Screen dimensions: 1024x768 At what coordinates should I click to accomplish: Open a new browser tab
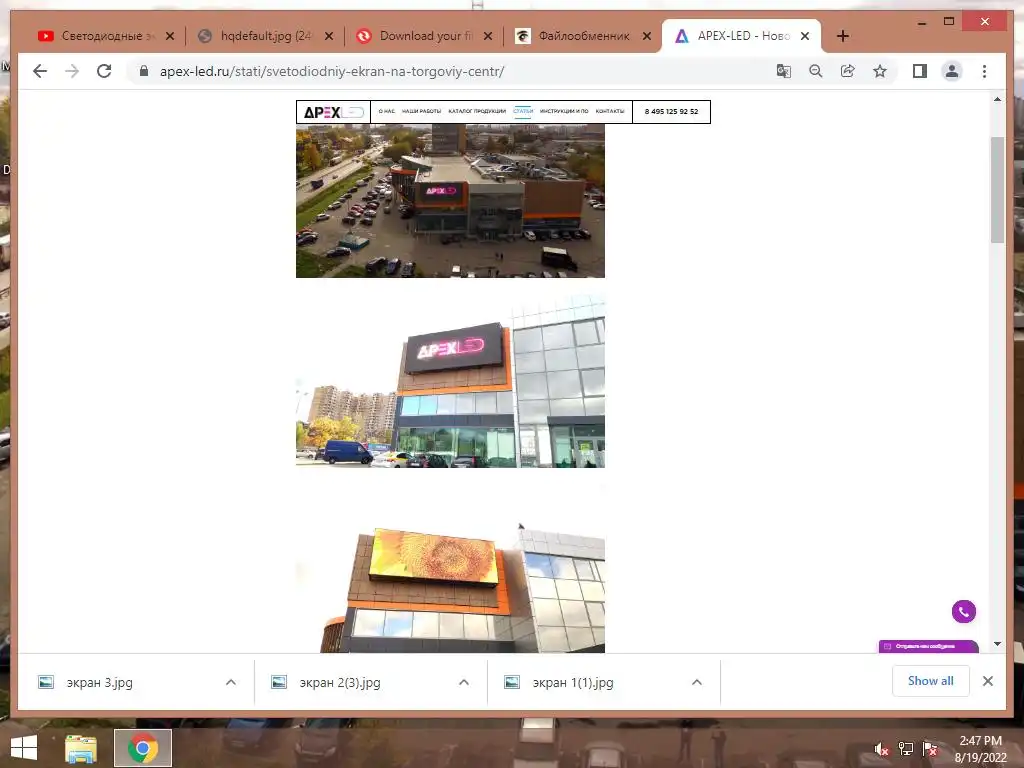pos(842,36)
